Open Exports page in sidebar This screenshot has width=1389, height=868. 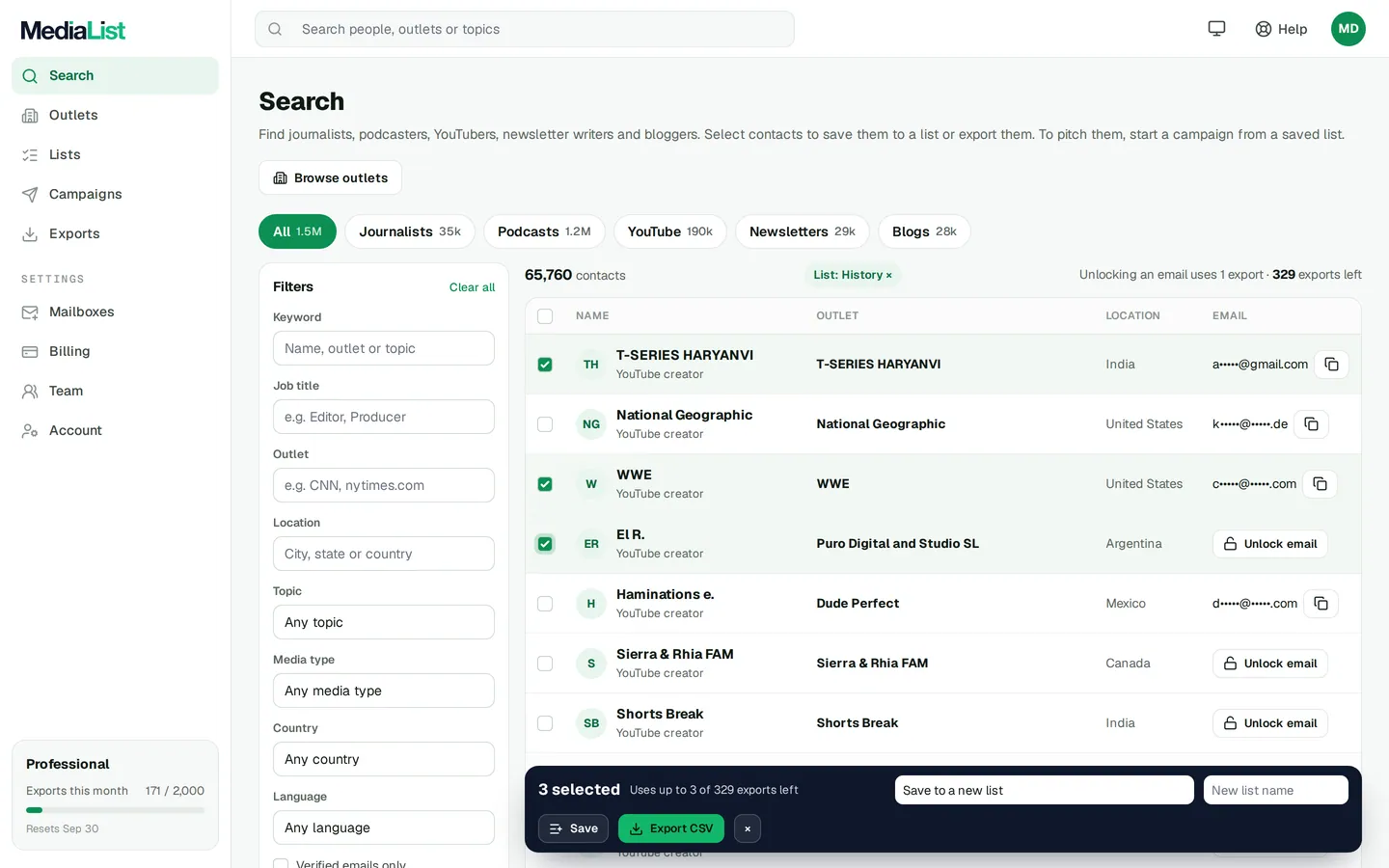(115, 233)
